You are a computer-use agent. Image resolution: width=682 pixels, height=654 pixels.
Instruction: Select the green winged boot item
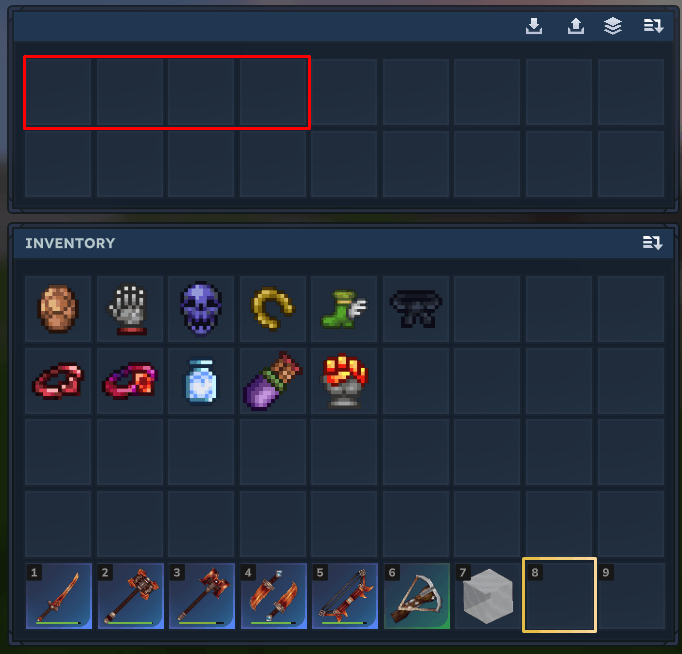coord(344,309)
